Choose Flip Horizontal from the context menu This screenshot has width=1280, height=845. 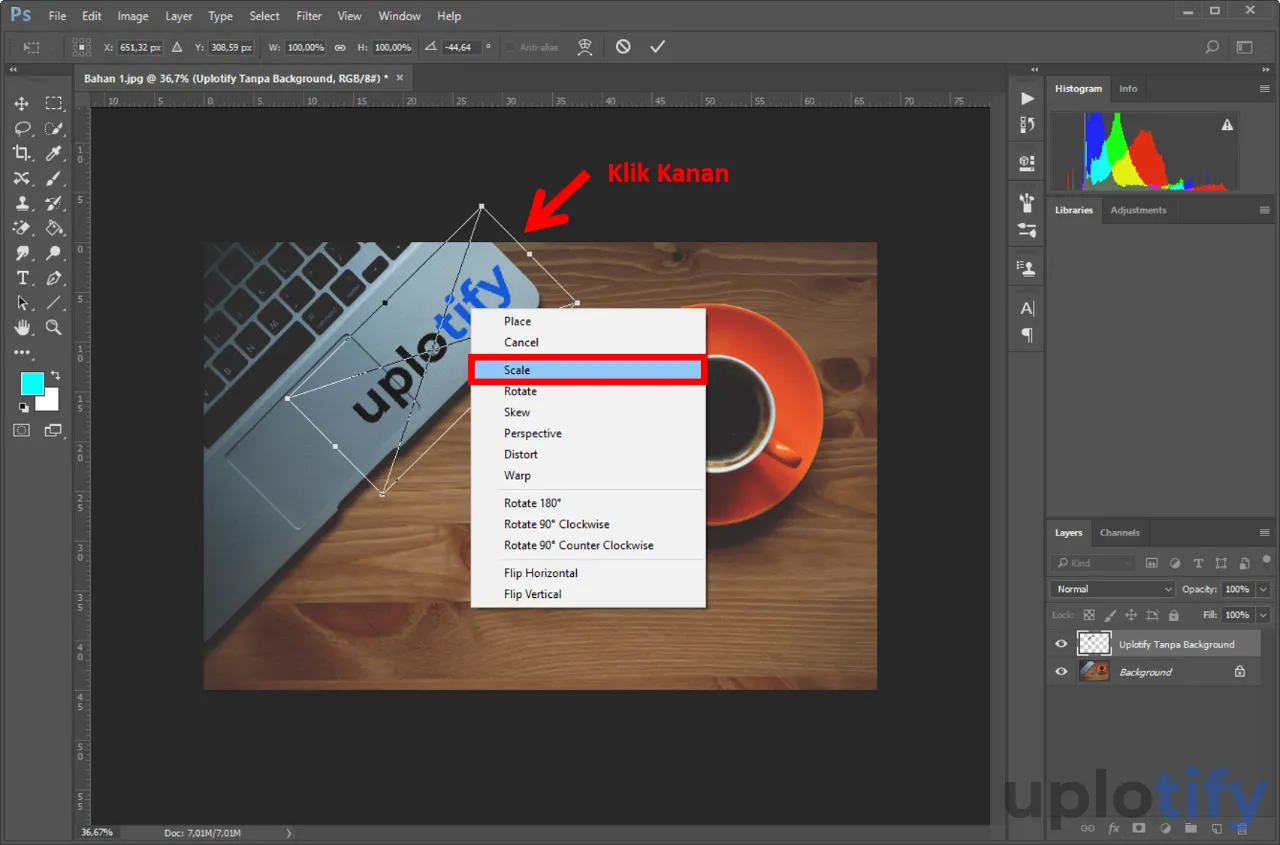[x=588, y=573]
